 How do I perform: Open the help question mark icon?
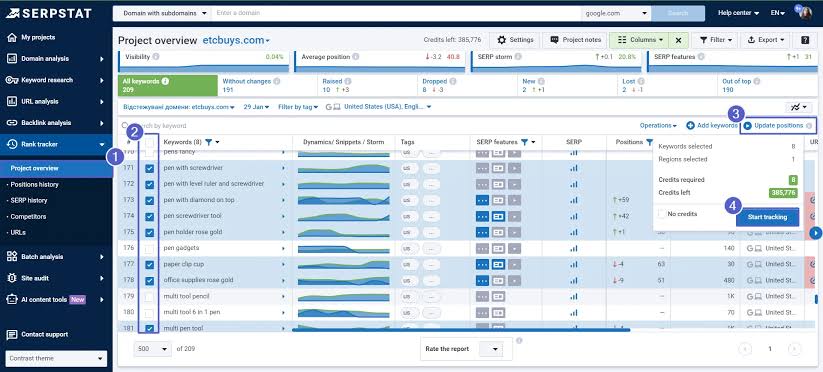coord(805,40)
